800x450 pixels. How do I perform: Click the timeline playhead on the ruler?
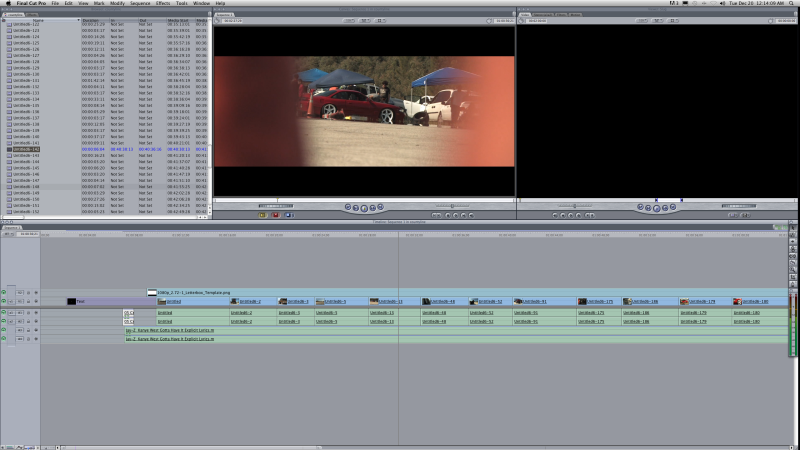click(398, 235)
